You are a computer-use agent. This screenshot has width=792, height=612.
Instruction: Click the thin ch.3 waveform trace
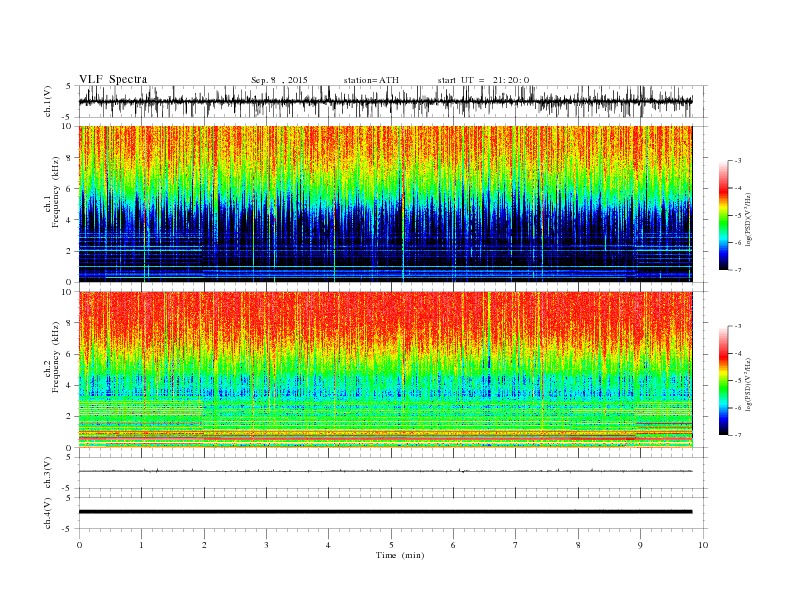(x=385, y=471)
